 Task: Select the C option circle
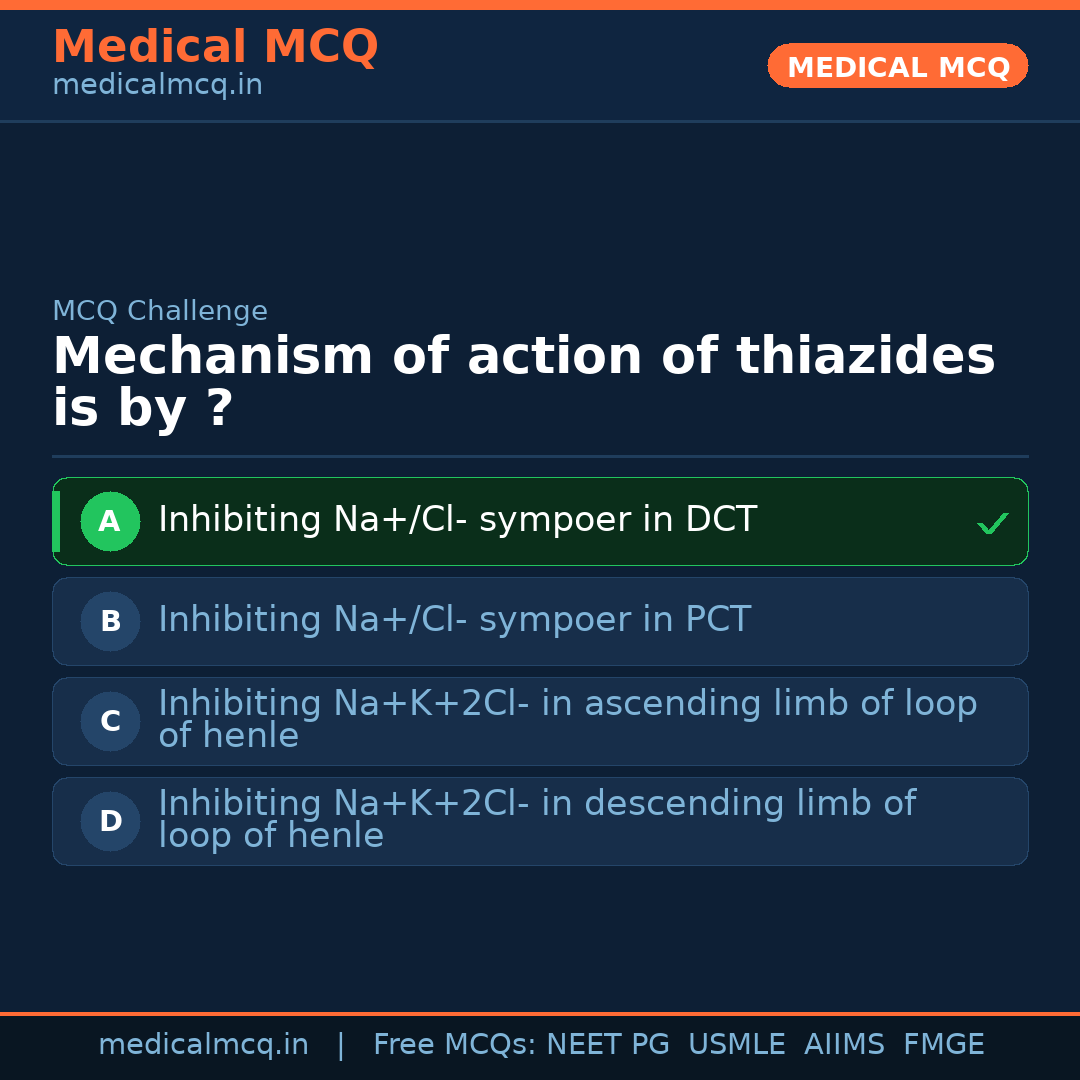[110, 721]
